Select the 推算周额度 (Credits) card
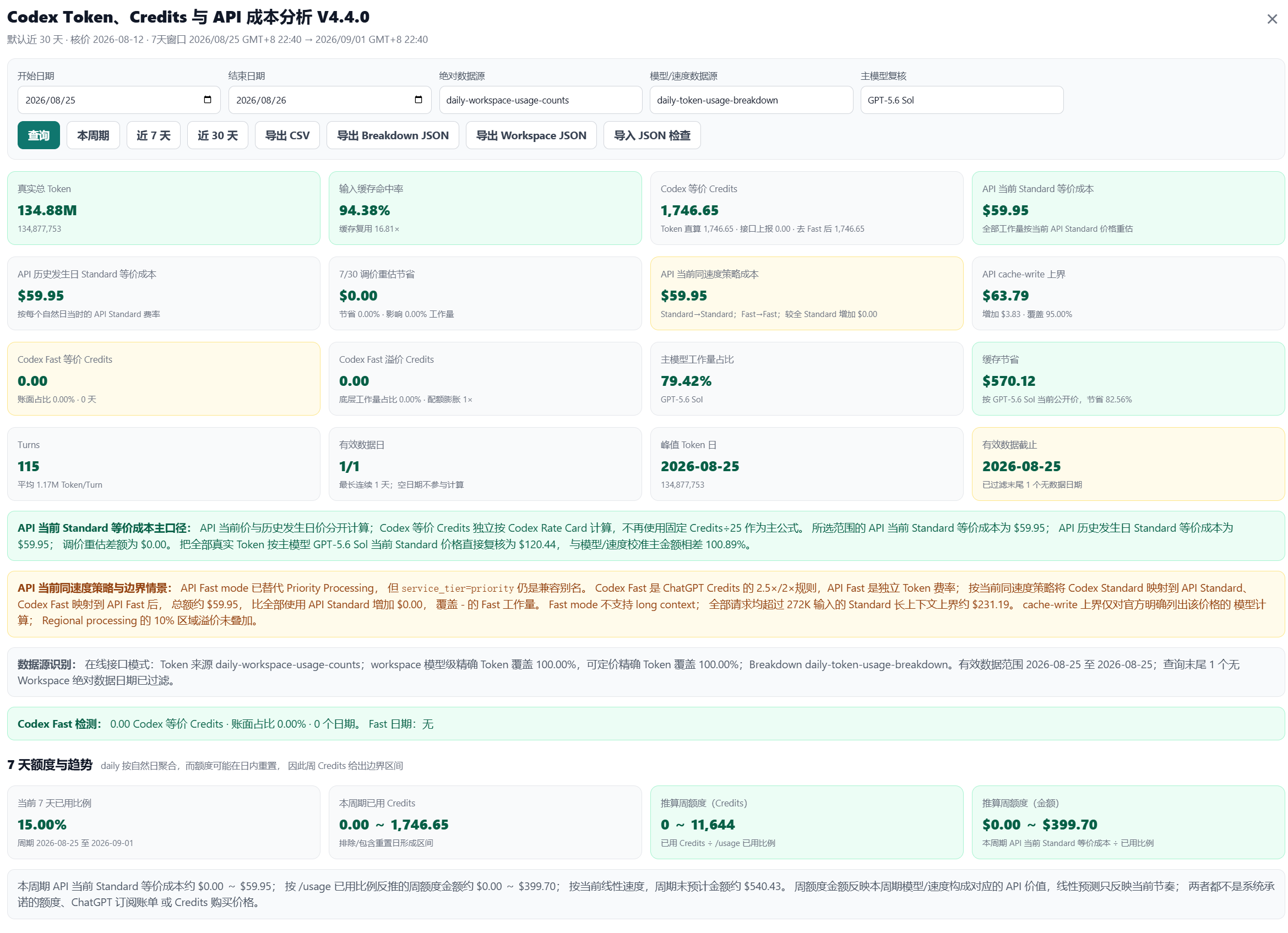 (806, 822)
